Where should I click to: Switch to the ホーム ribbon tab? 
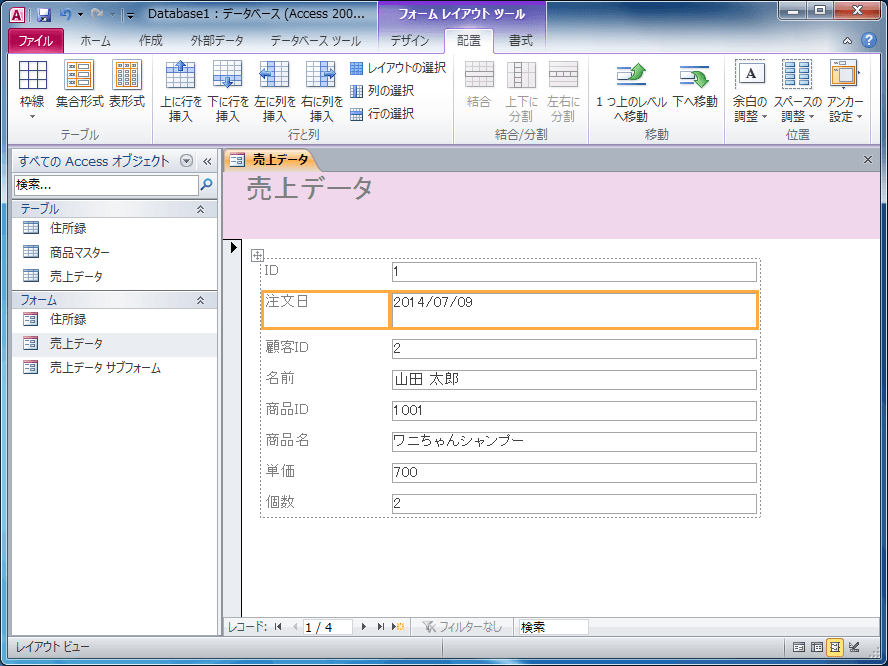point(95,41)
